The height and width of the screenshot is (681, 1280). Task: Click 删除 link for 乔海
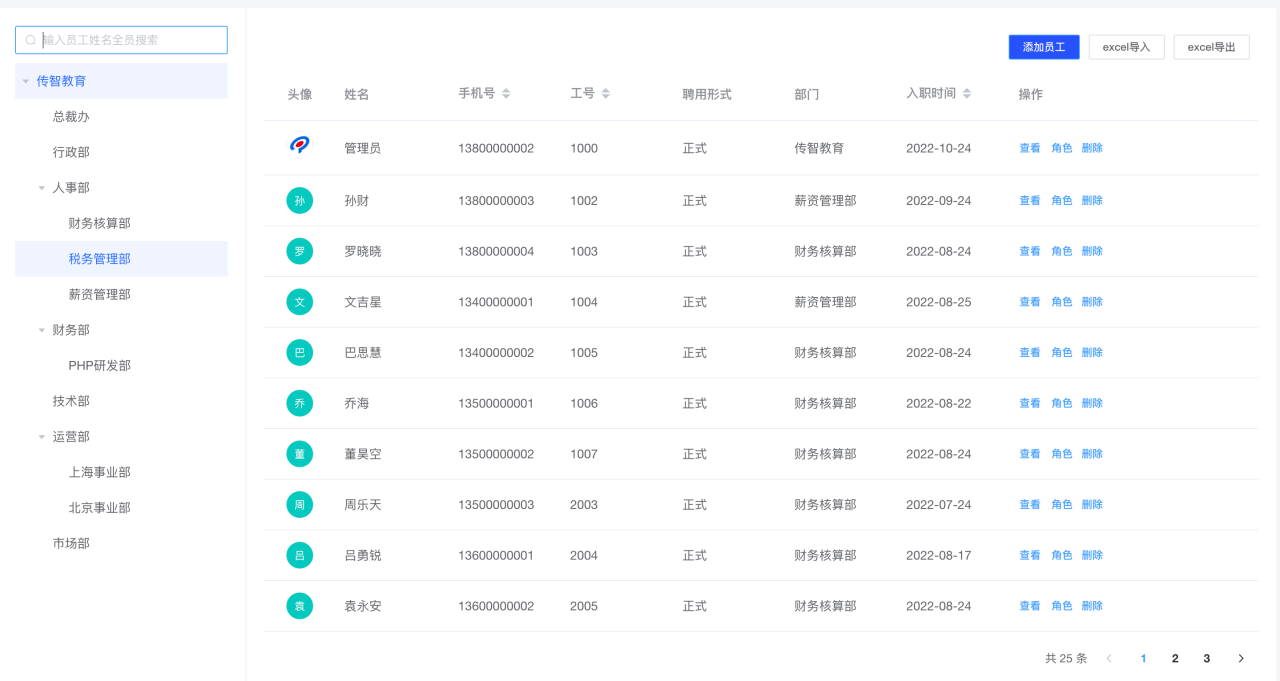(1092, 403)
